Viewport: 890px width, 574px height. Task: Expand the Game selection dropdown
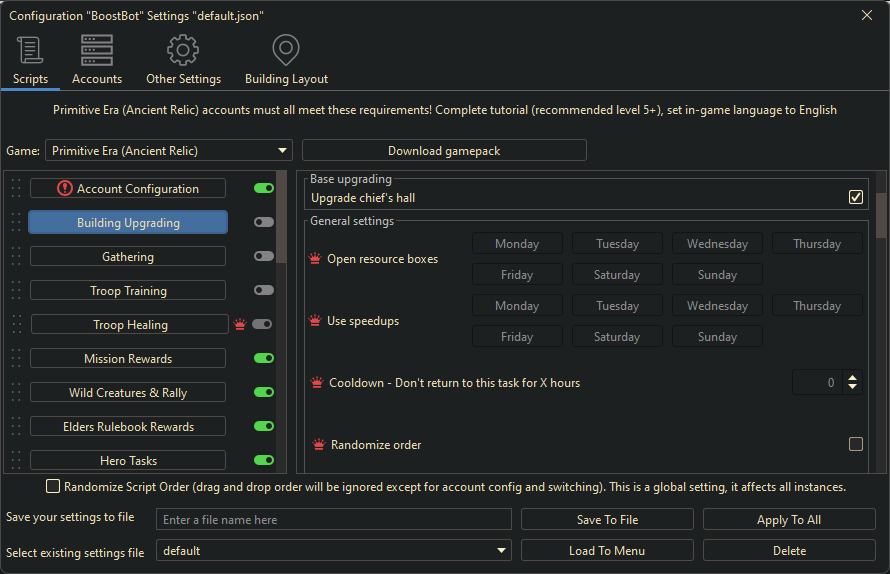click(283, 151)
